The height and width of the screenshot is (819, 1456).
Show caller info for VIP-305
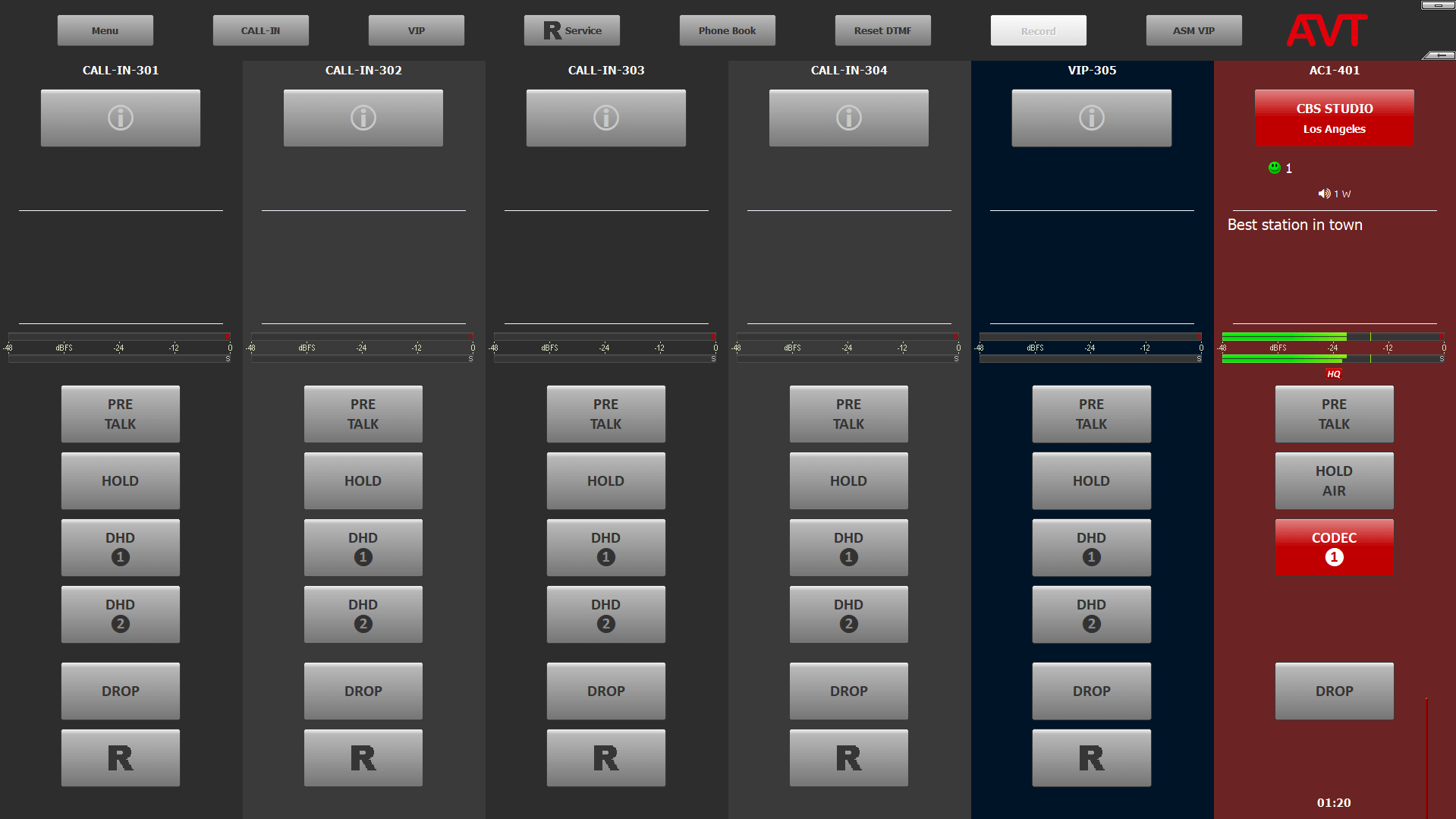click(x=1091, y=118)
